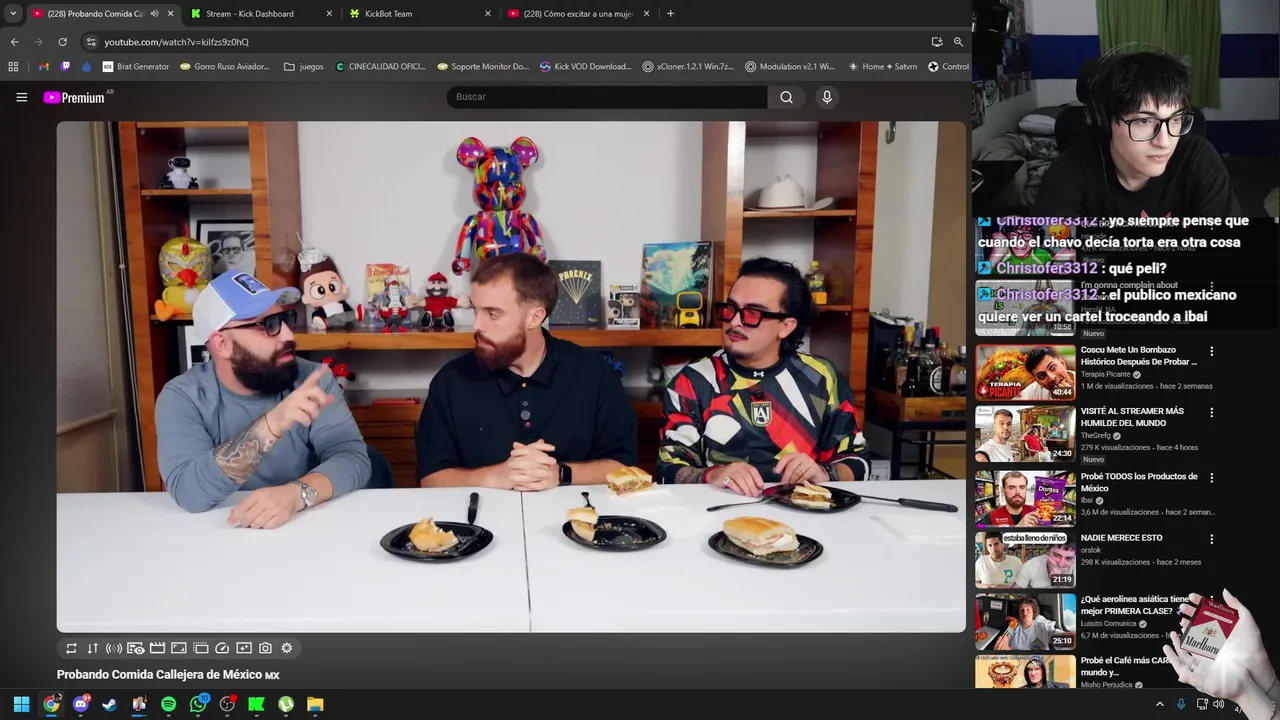Click the fullscreen-frame icon below video

pos(179,648)
